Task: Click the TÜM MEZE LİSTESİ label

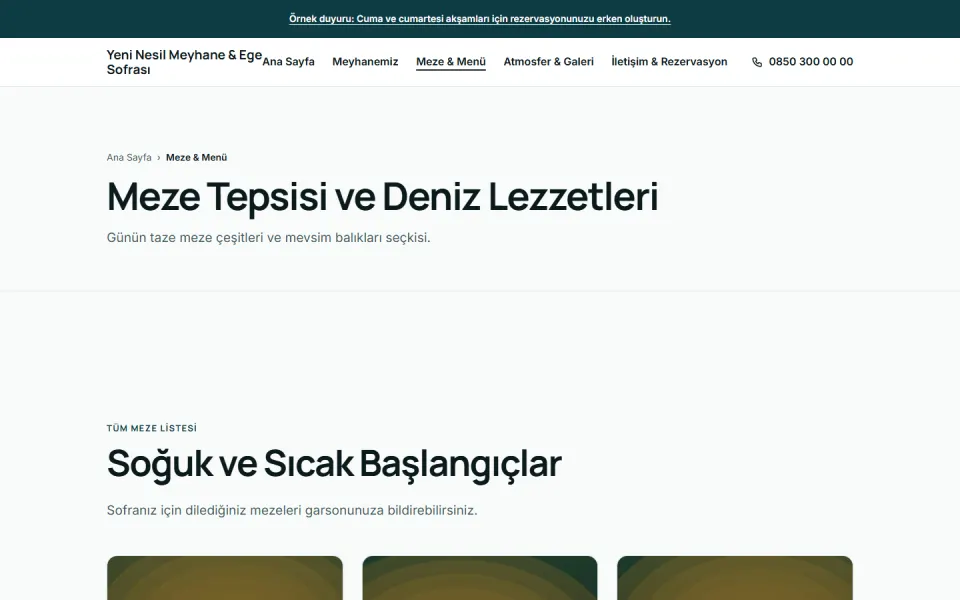Action: pos(152,428)
